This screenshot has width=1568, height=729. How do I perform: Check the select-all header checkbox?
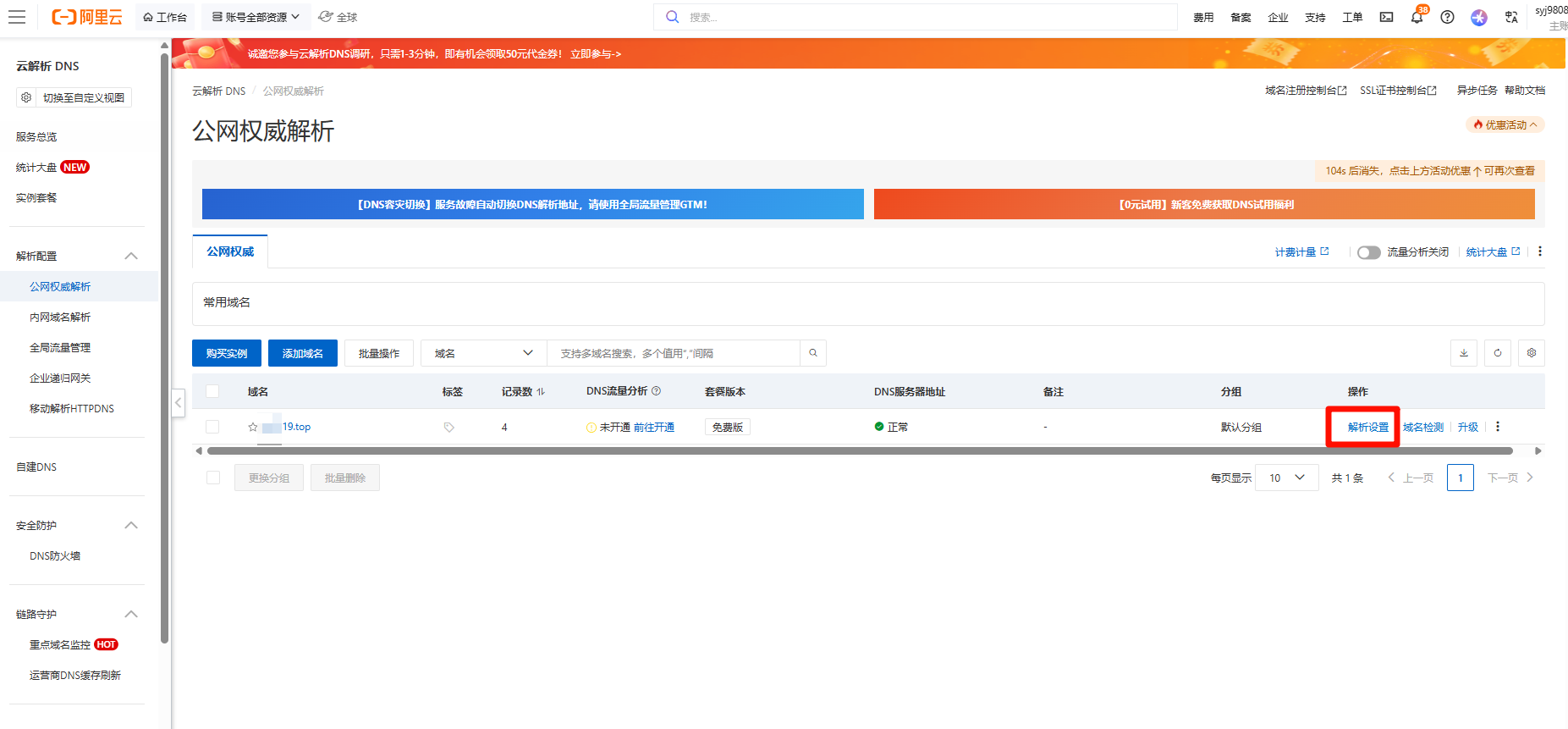pyautogui.click(x=212, y=391)
